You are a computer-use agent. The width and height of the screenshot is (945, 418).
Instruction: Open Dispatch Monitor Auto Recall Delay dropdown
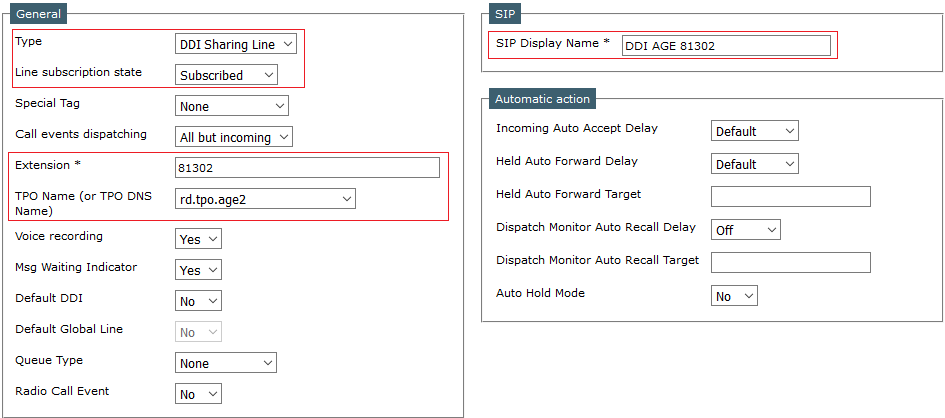tap(746, 229)
